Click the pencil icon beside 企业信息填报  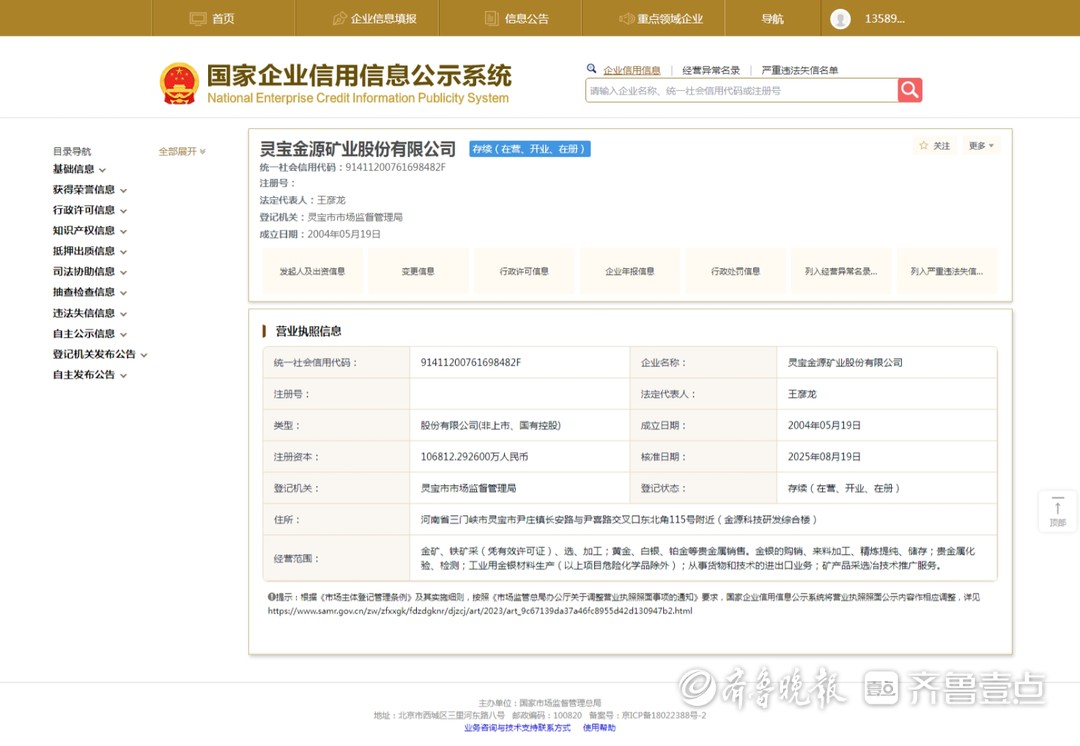[340, 19]
